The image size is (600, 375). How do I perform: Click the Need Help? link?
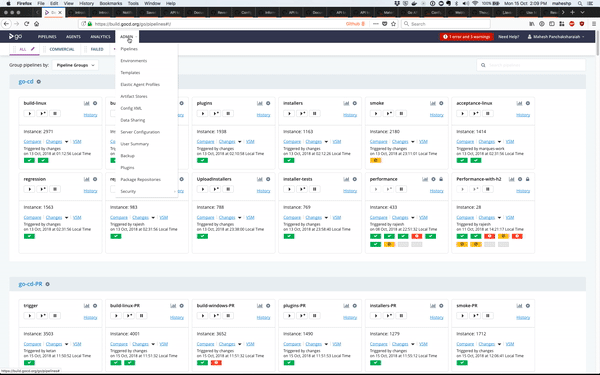click(x=509, y=37)
